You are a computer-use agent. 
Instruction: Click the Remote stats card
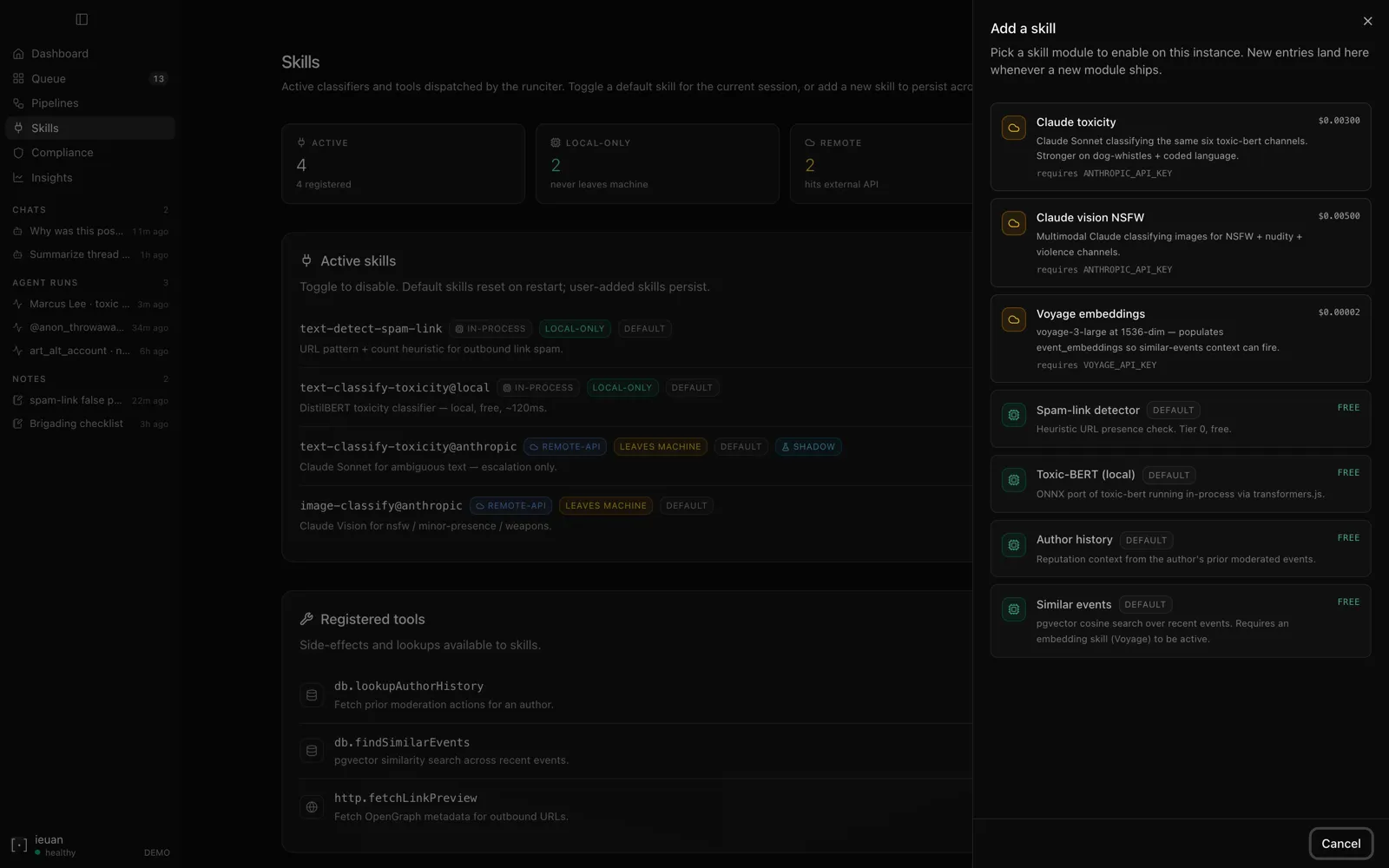pyautogui.click(x=881, y=164)
